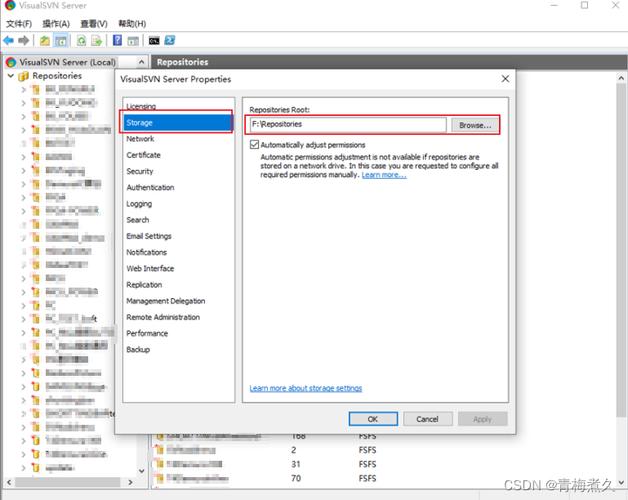This screenshot has width=628, height=500.
Task: Click the green Refresh toolbar icon
Action: pyautogui.click(x=81, y=40)
